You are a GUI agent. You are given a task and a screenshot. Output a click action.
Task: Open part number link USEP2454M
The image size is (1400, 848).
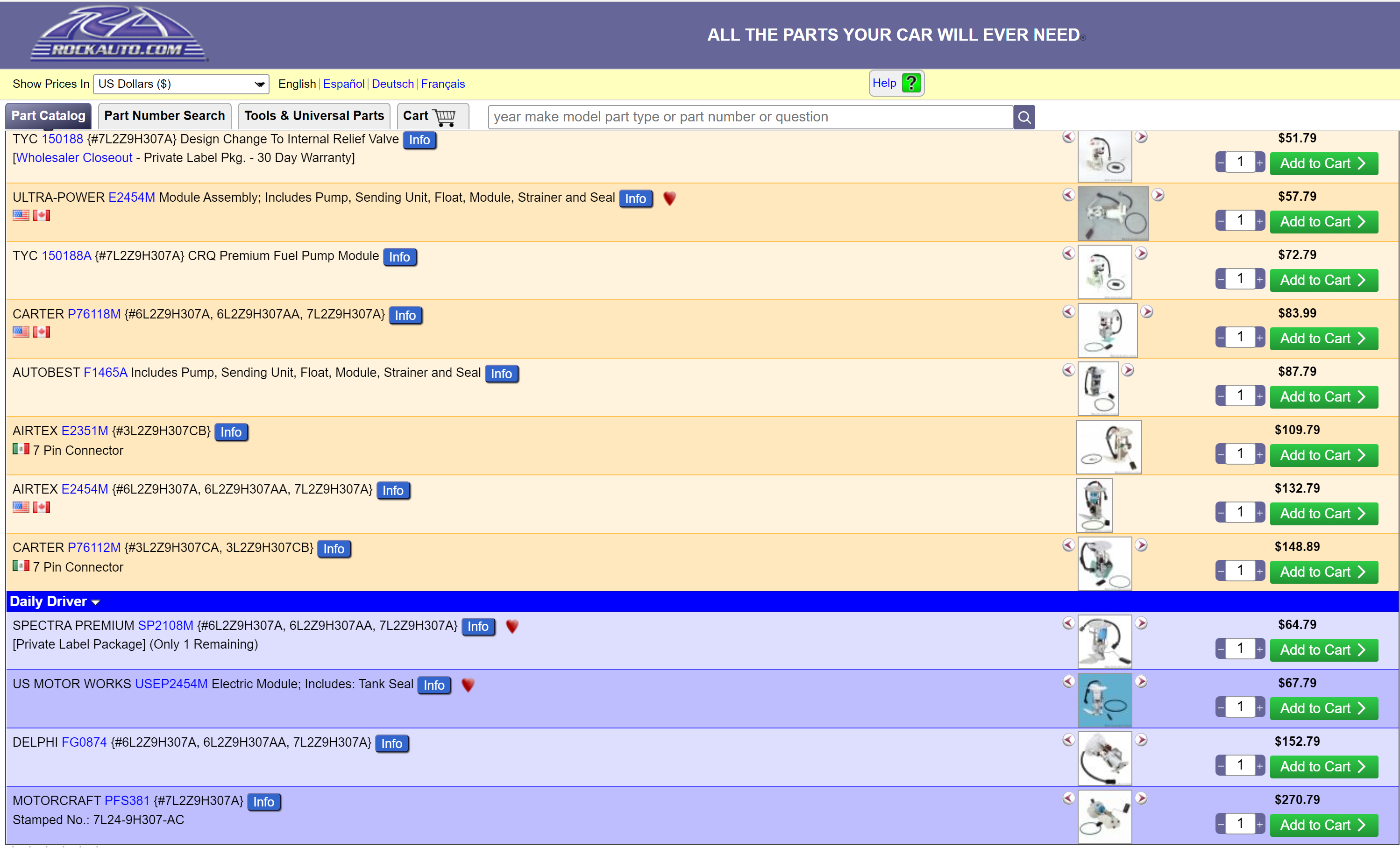tap(171, 684)
